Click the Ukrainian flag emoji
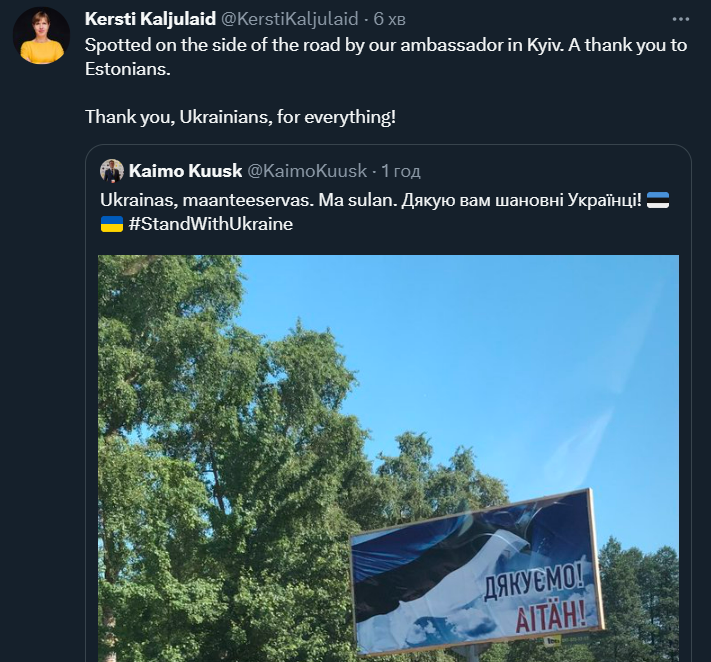Screen dimensions: 711x662 [112, 224]
